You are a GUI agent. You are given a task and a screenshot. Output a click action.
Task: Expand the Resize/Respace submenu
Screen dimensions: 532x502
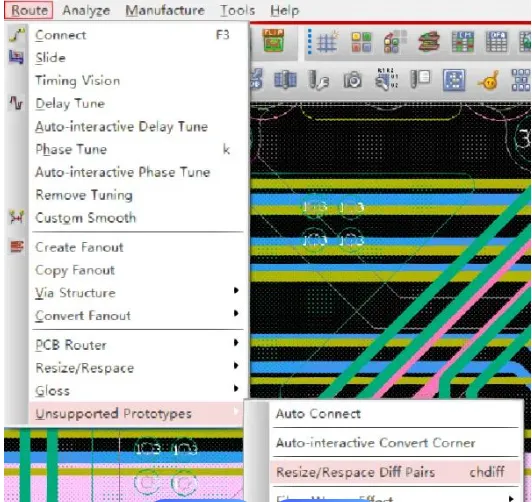pos(136,368)
